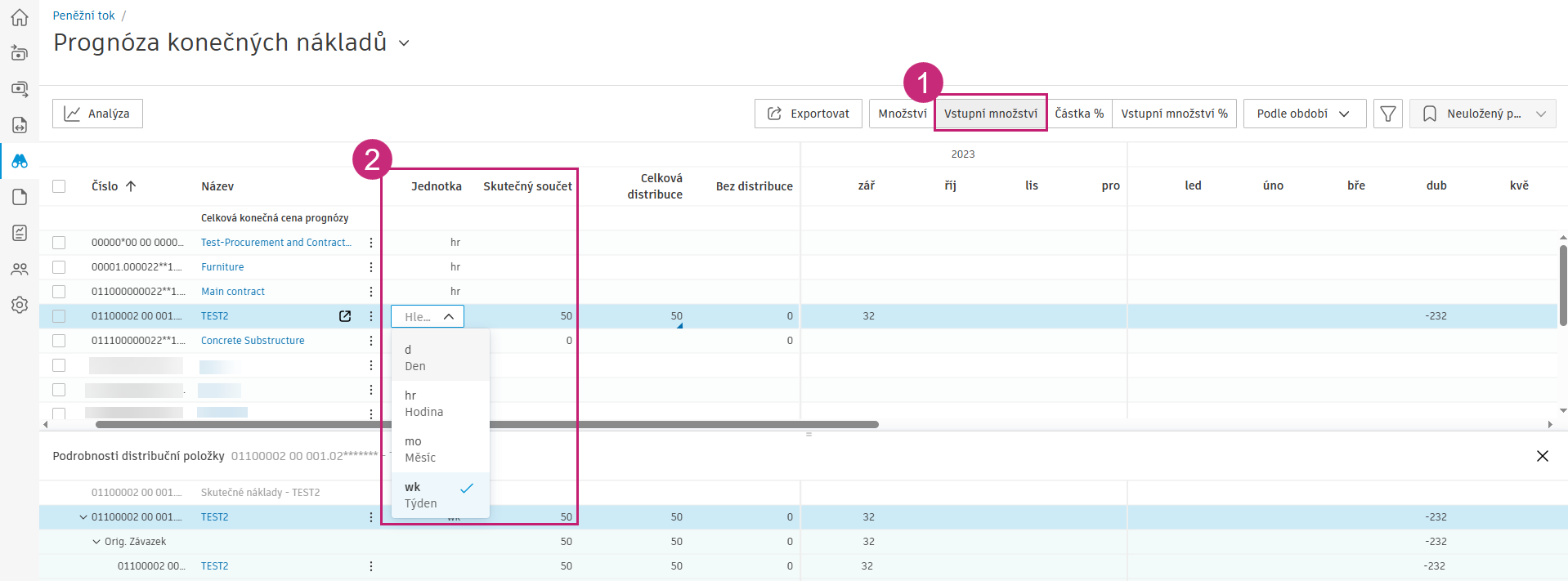Open the Home icon in sidebar
1568x581 pixels.
pos(20,17)
